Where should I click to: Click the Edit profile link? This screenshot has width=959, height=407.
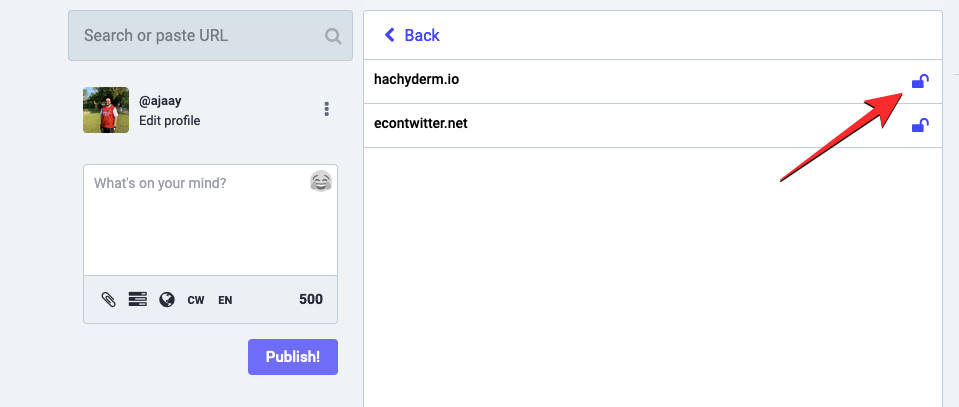(x=169, y=121)
